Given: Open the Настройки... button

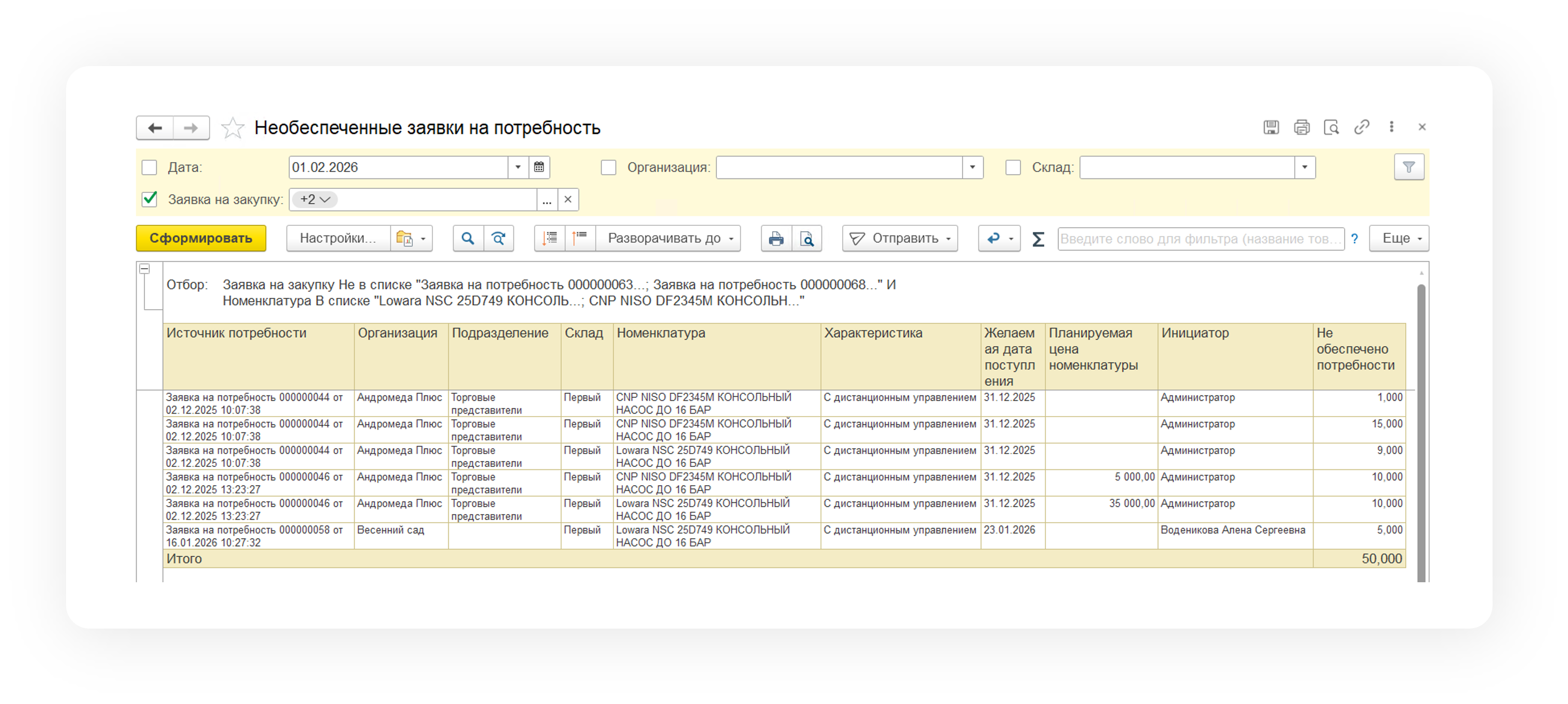Looking at the screenshot, I should 338,239.
